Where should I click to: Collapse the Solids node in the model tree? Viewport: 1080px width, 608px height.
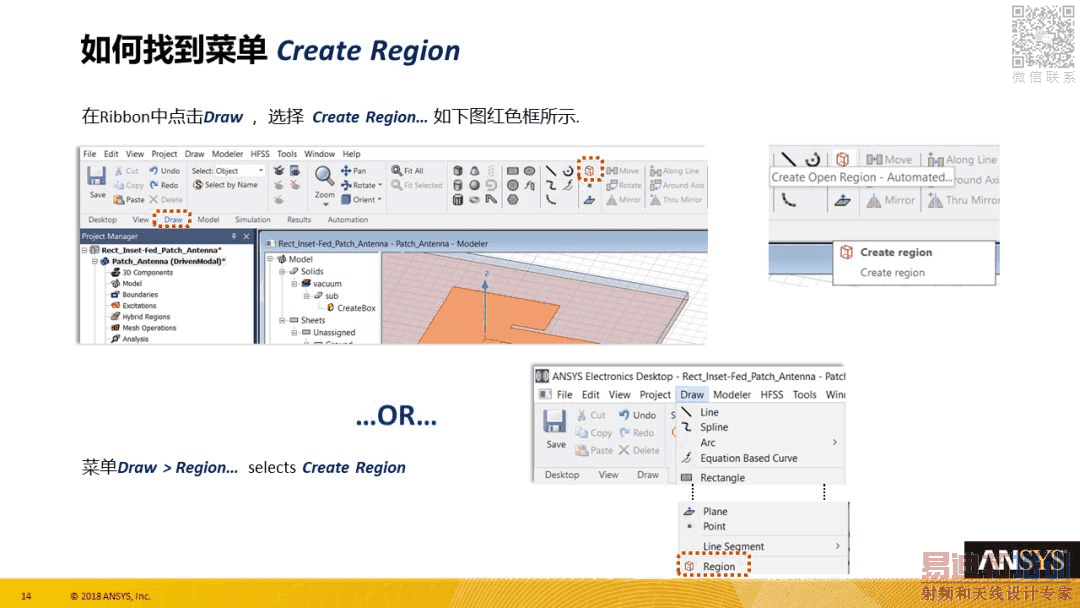coord(282,271)
